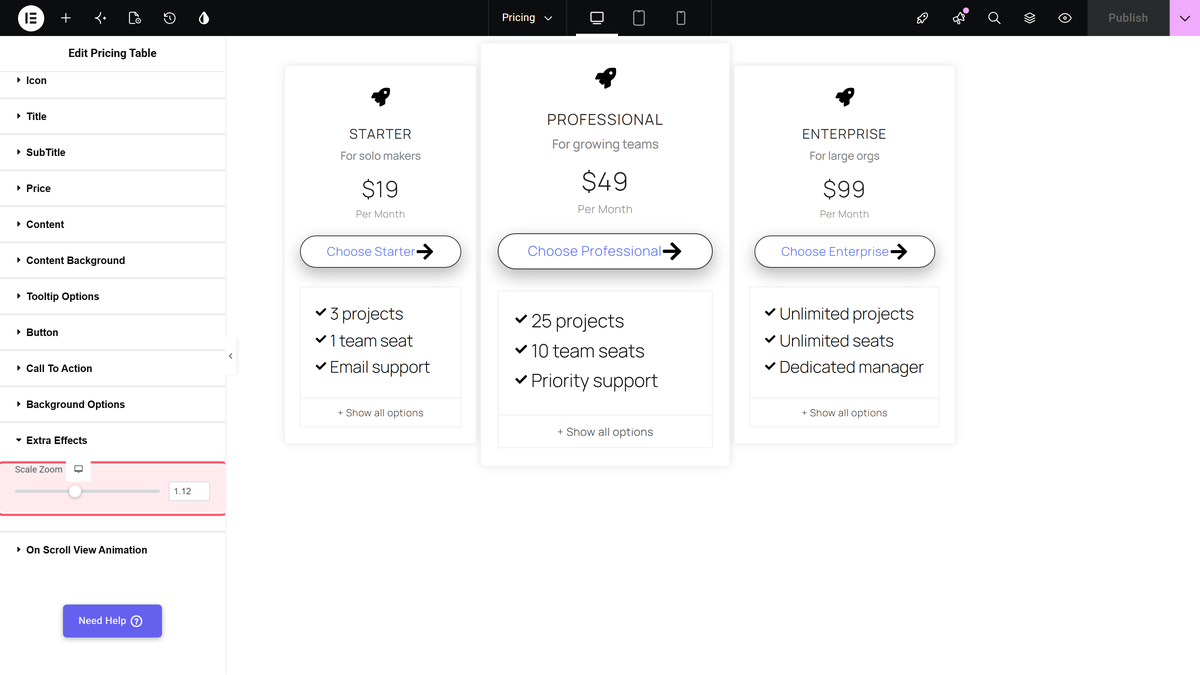Viewport: 1200px width, 675px height.
Task: Expand the Tooltip Options section
Action: click(112, 296)
